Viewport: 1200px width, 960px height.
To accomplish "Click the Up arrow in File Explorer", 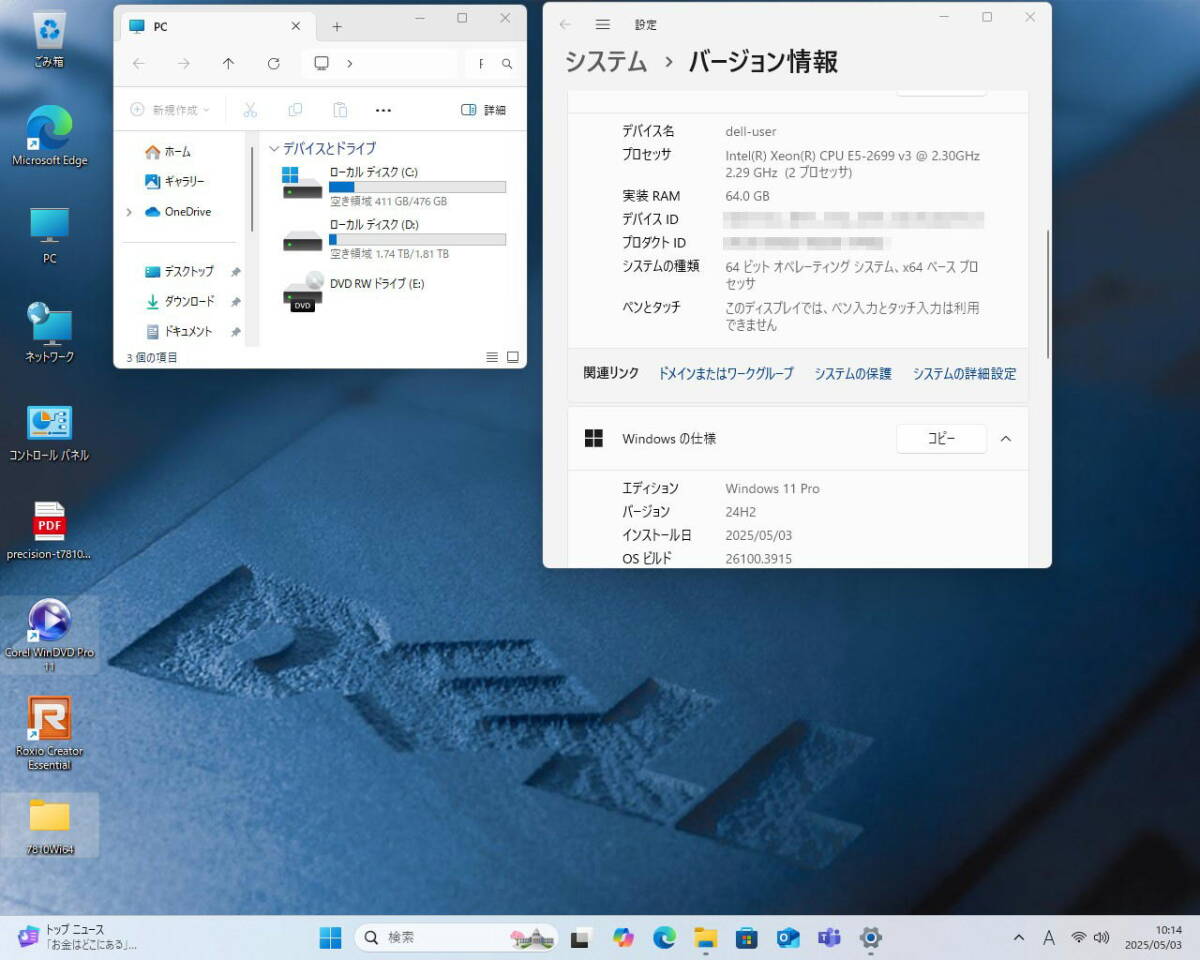I will point(228,64).
